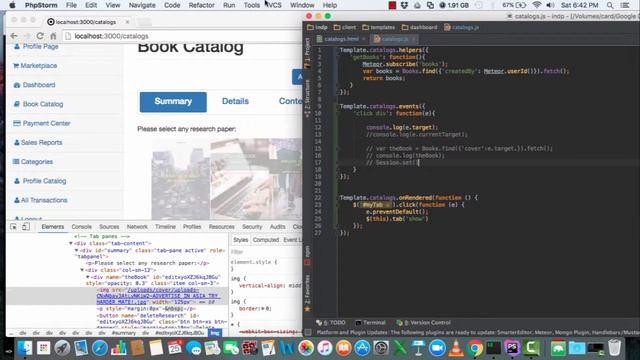Image resolution: width=640 pixels, height=360 pixels.
Task: Collapse the div name theBook node
Action: [87, 277]
